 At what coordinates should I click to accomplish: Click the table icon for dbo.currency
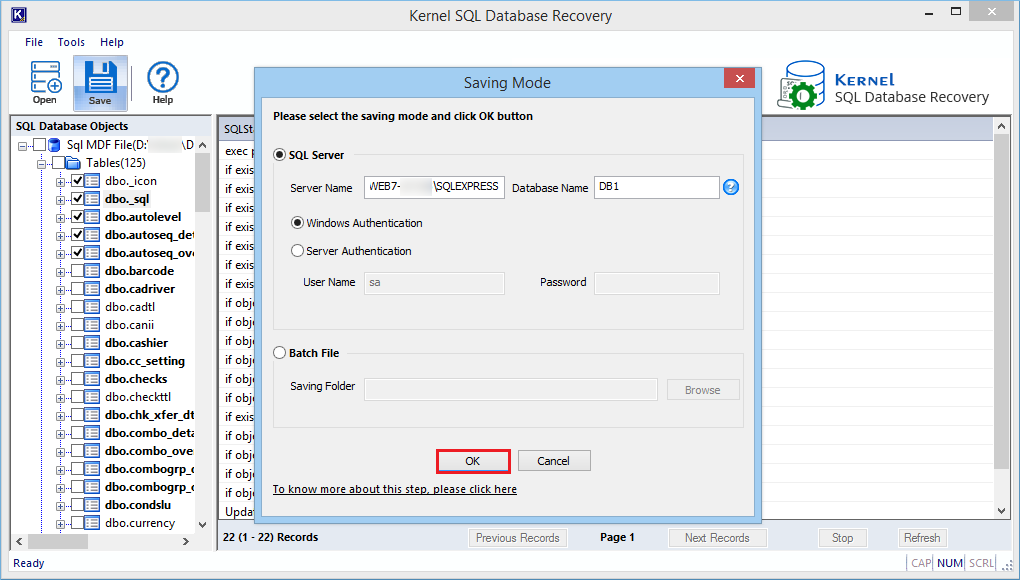click(92, 523)
